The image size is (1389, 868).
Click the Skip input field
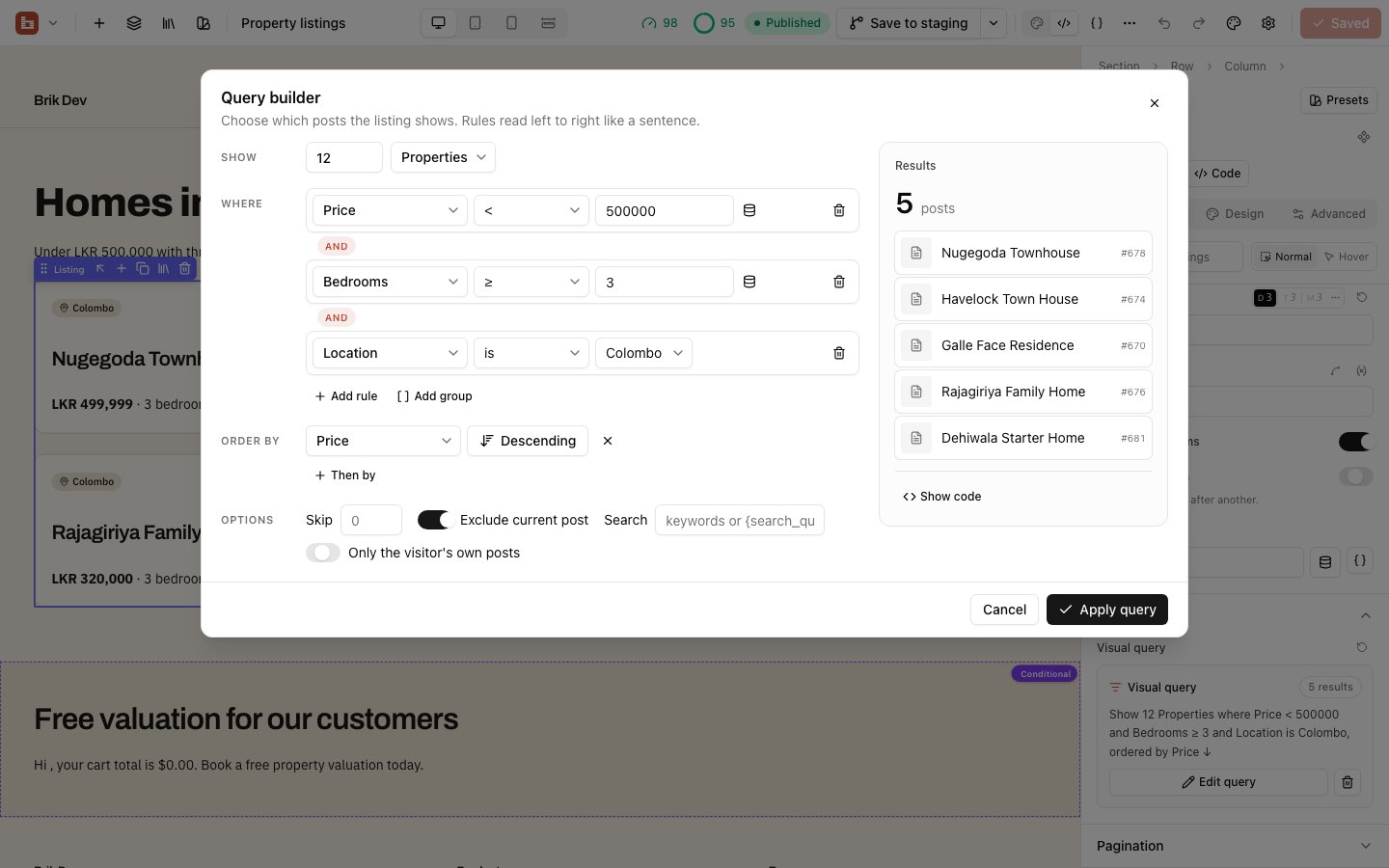tap(371, 520)
